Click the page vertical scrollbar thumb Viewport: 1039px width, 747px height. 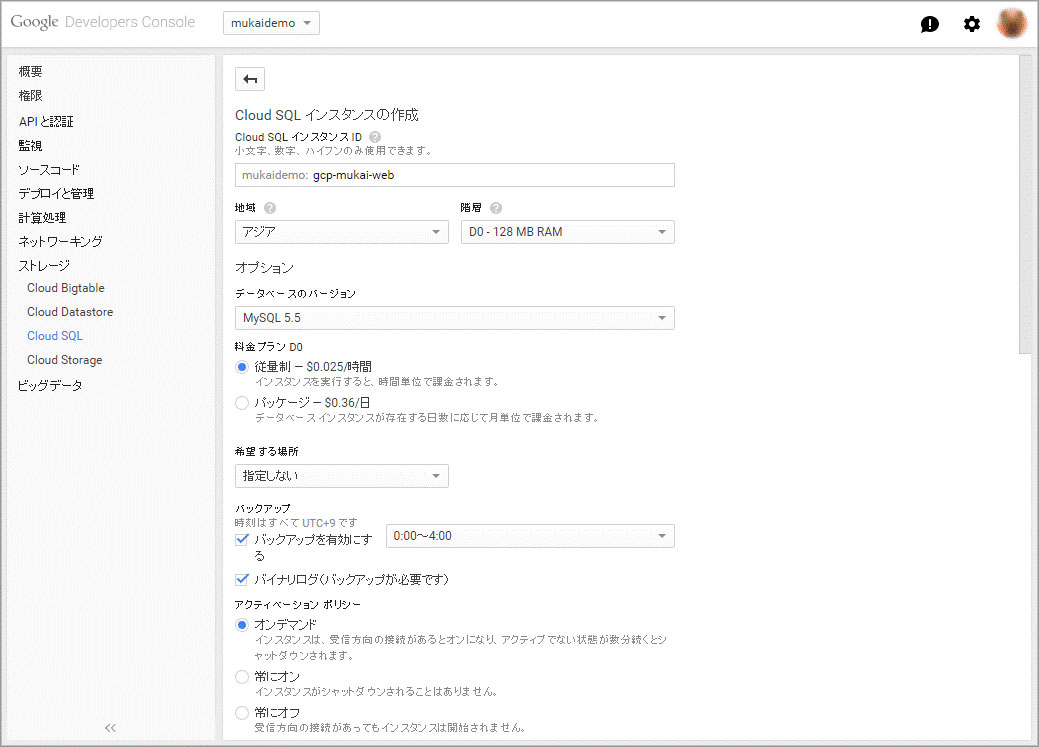(x=1024, y=204)
